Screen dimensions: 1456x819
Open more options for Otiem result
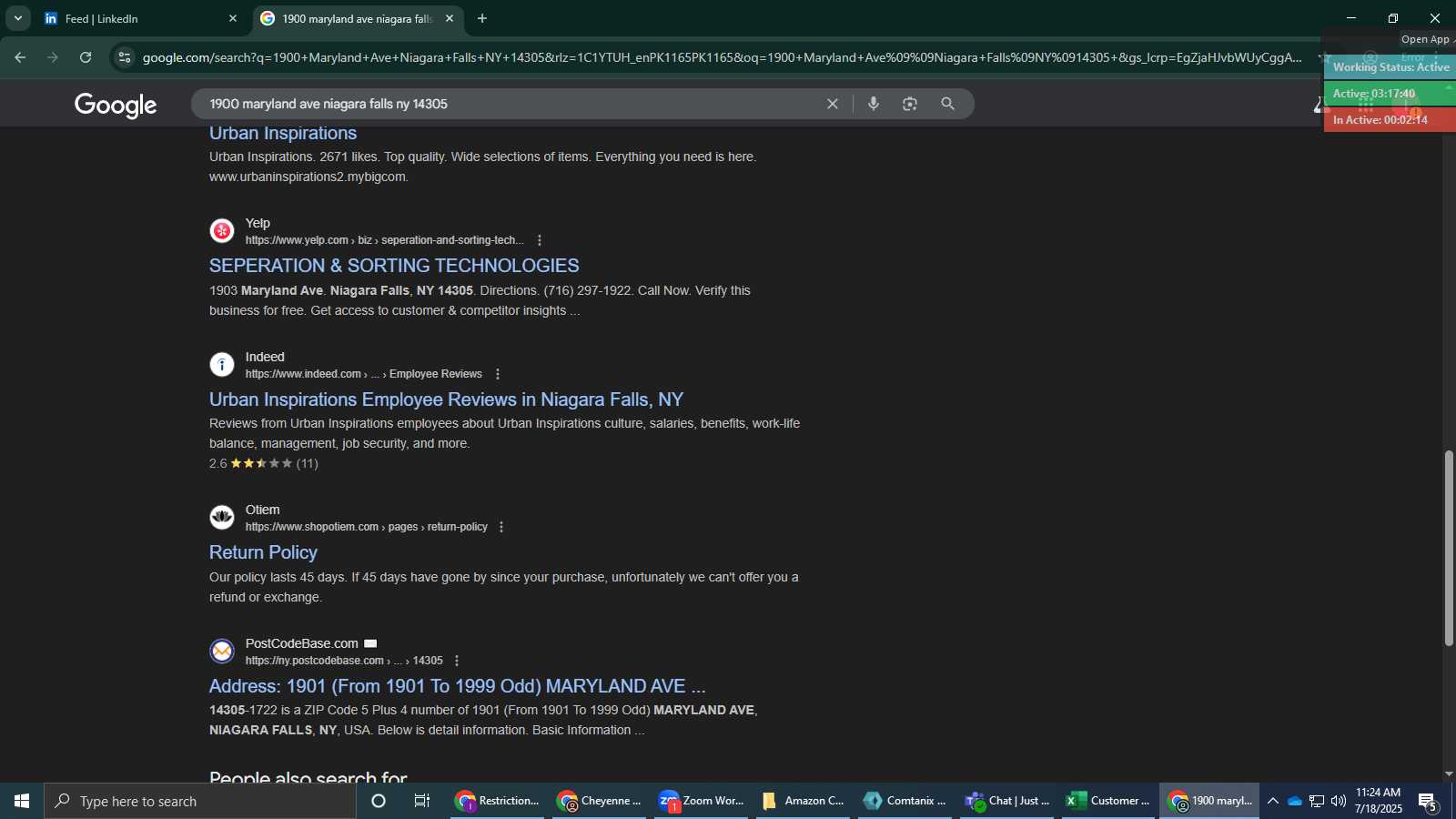501,527
